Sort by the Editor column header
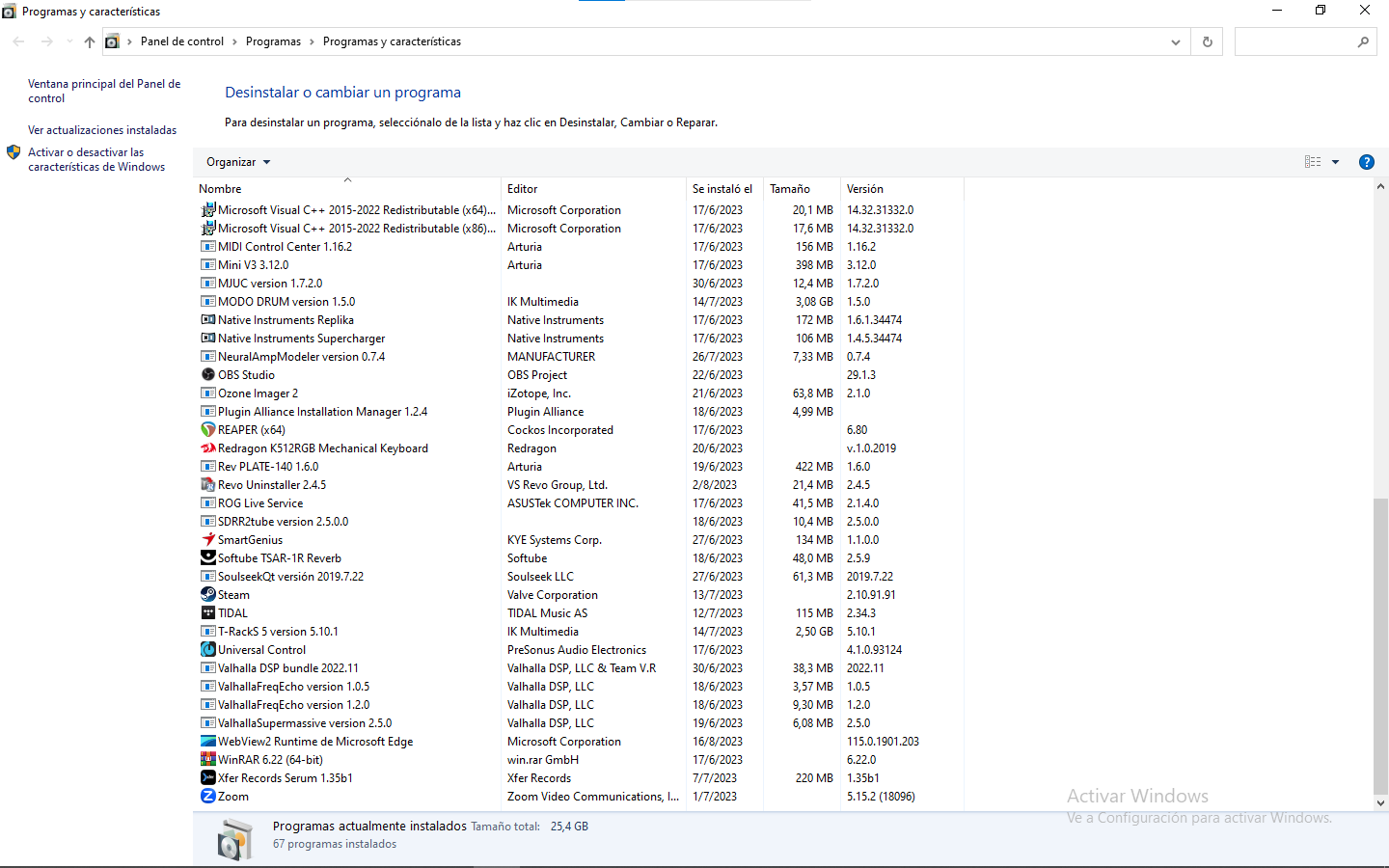The height and width of the screenshot is (868, 1389). [593, 189]
